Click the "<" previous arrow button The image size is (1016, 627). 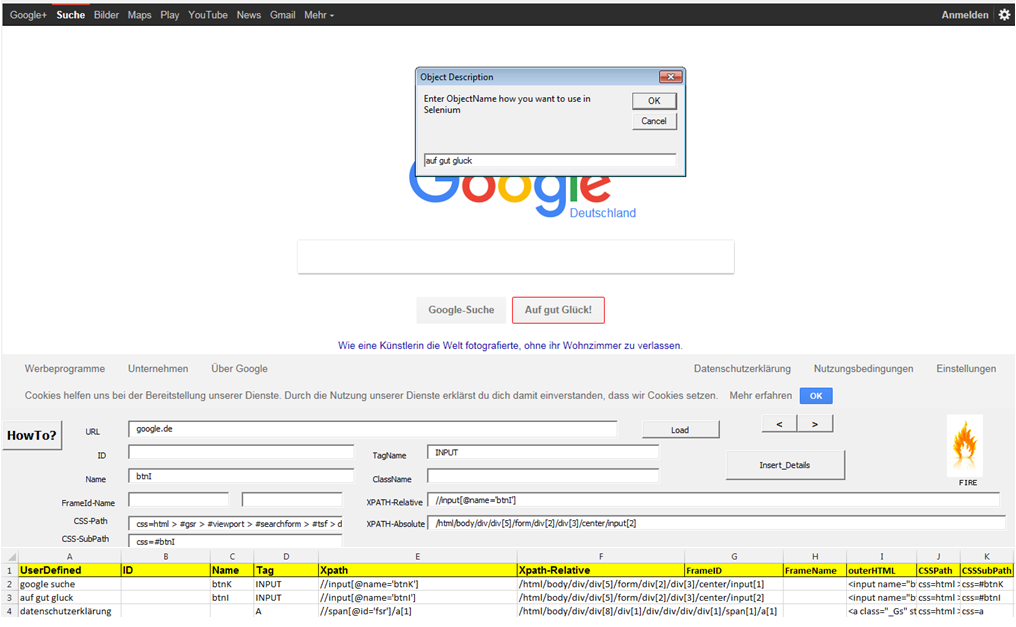pyautogui.click(x=778, y=423)
